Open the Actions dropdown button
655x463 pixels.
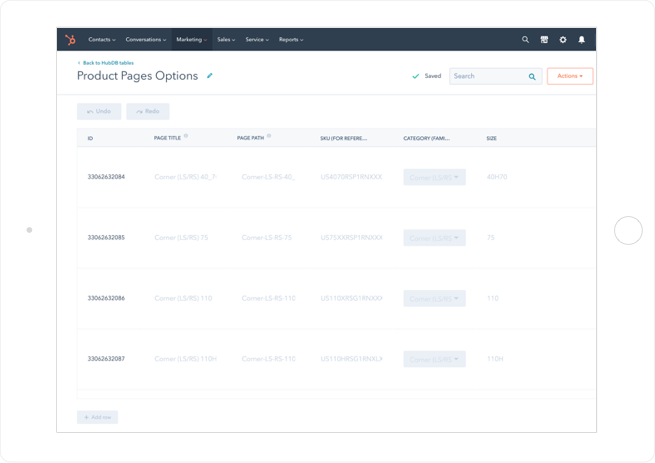(x=570, y=76)
